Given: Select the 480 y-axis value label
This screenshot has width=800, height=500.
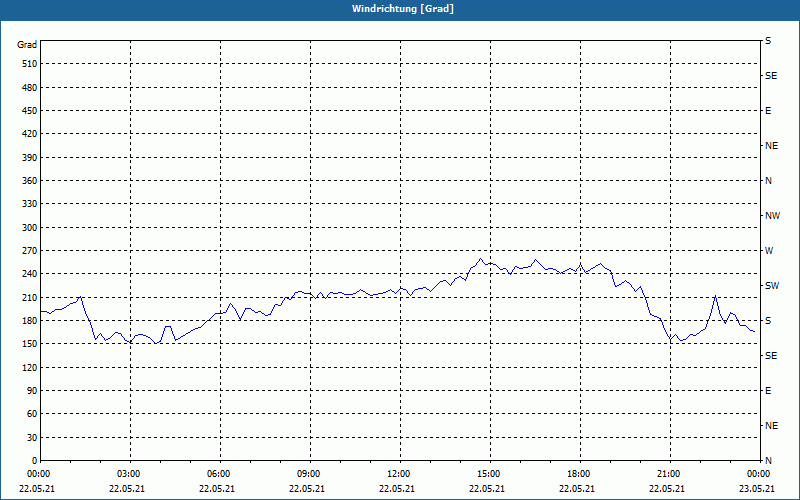Looking at the screenshot, I should pyautogui.click(x=30, y=88).
